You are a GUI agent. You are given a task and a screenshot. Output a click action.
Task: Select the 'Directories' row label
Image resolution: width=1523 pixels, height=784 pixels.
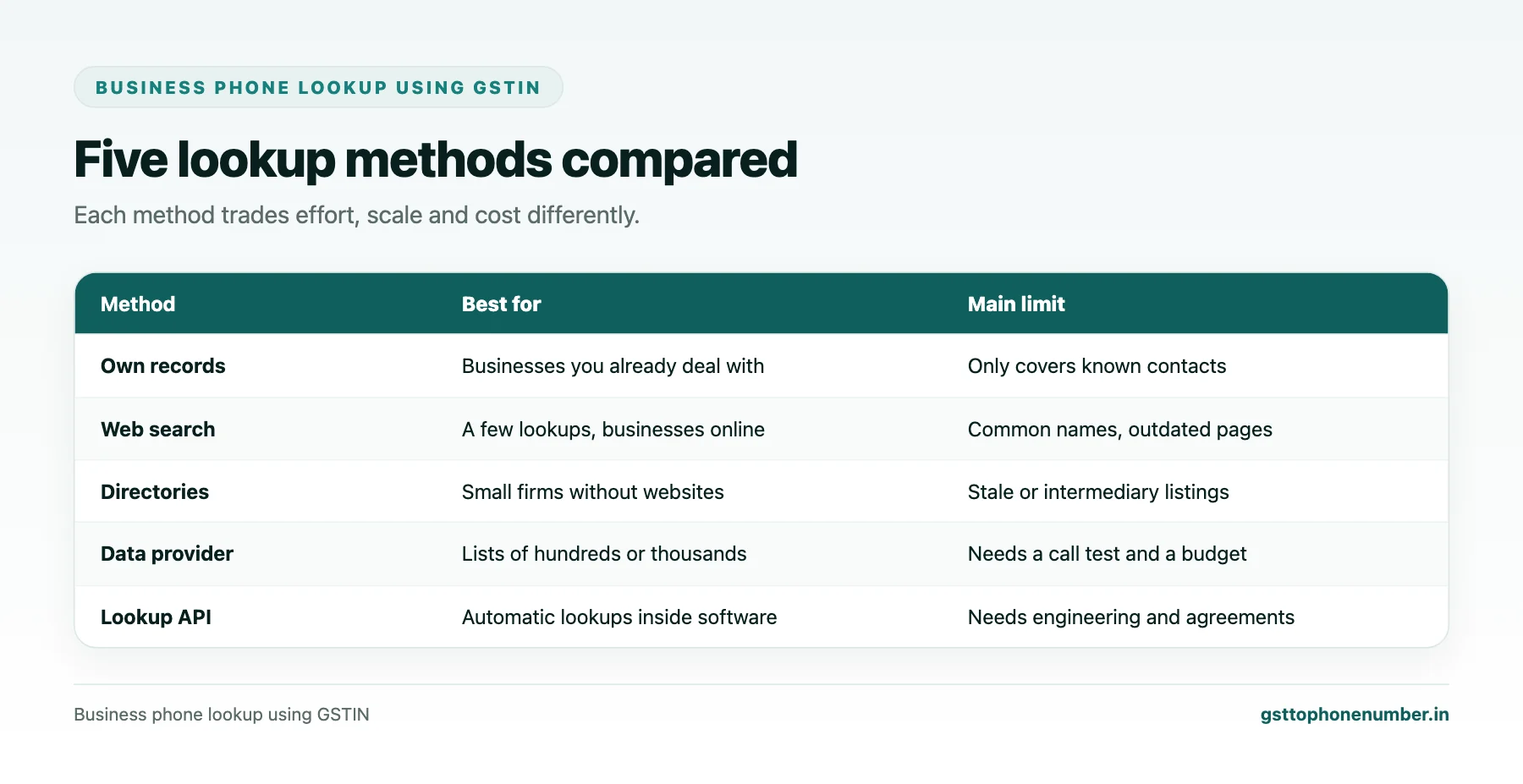pos(155,491)
